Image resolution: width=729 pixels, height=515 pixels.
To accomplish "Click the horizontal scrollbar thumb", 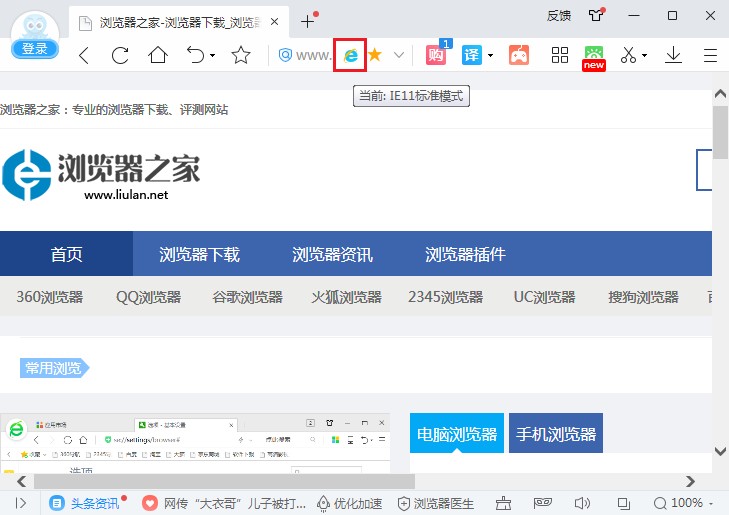I will tap(224, 482).
